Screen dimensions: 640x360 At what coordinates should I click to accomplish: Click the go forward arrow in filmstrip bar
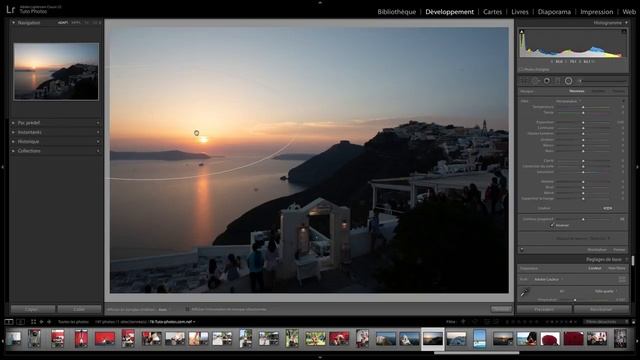[x=49, y=322]
